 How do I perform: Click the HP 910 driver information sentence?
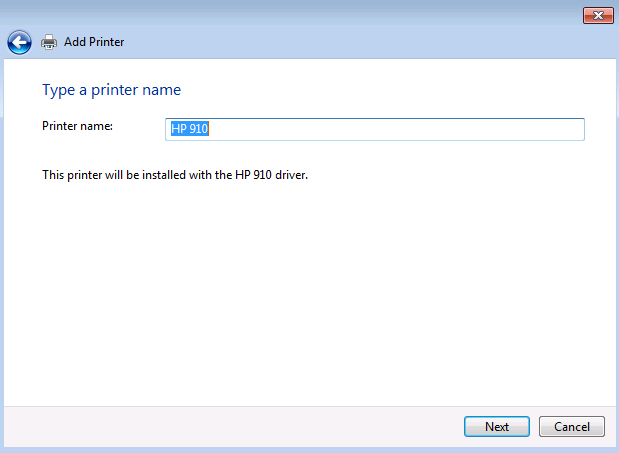175,175
